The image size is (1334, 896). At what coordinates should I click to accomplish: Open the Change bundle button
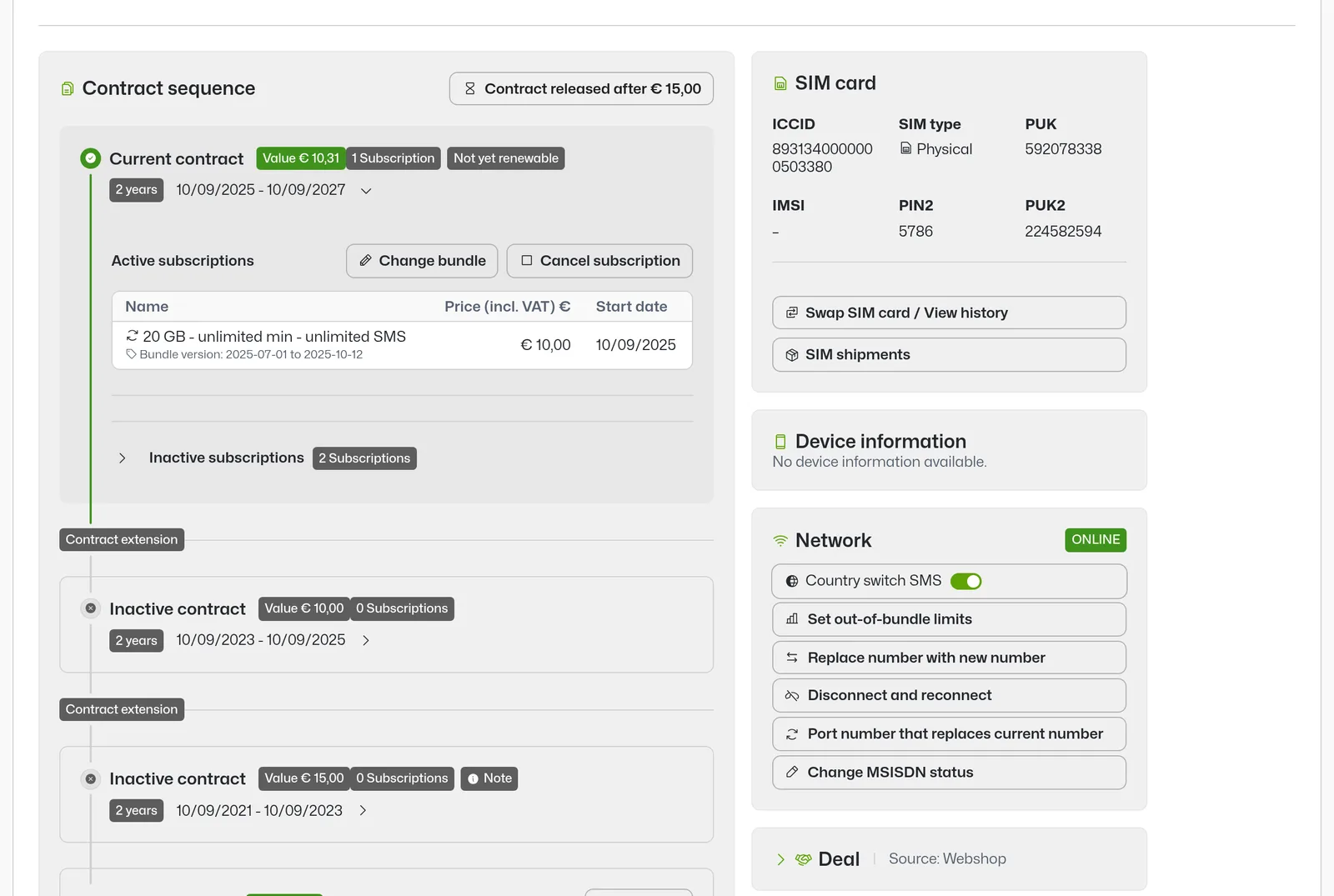click(x=422, y=261)
